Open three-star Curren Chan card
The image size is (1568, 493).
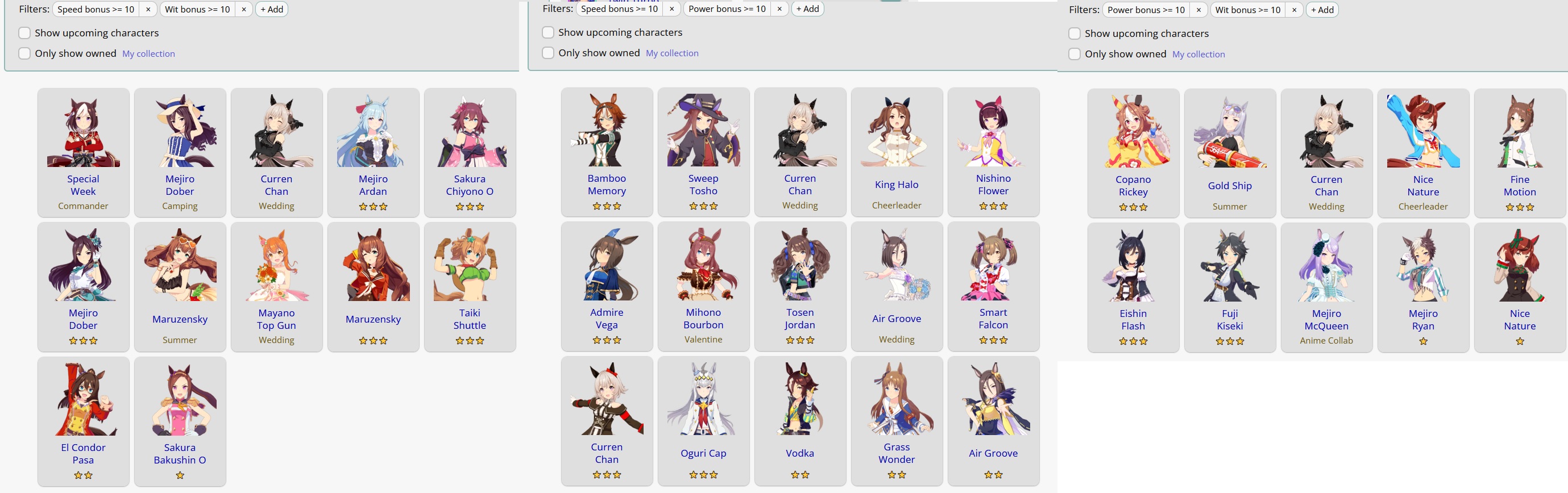607,421
